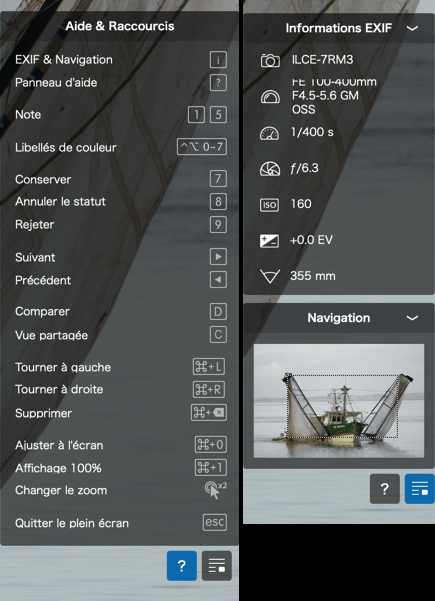Click the exposure compensation icon at +0.0 EV
Viewport: 435px width, 601px height.
(269, 241)
